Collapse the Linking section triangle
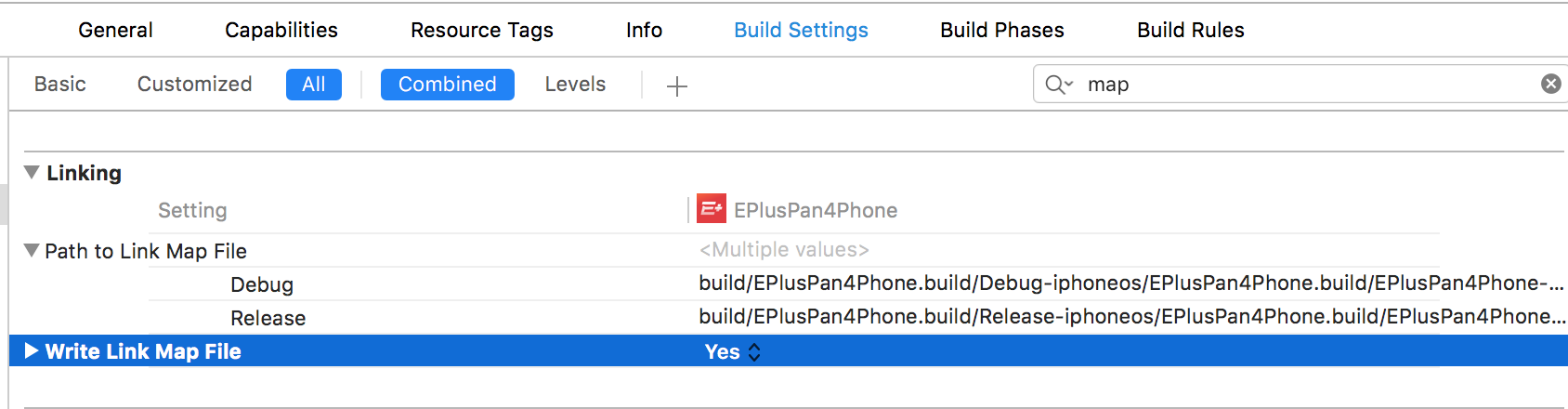The image size is (1568, 409). (x=32, y=173)
